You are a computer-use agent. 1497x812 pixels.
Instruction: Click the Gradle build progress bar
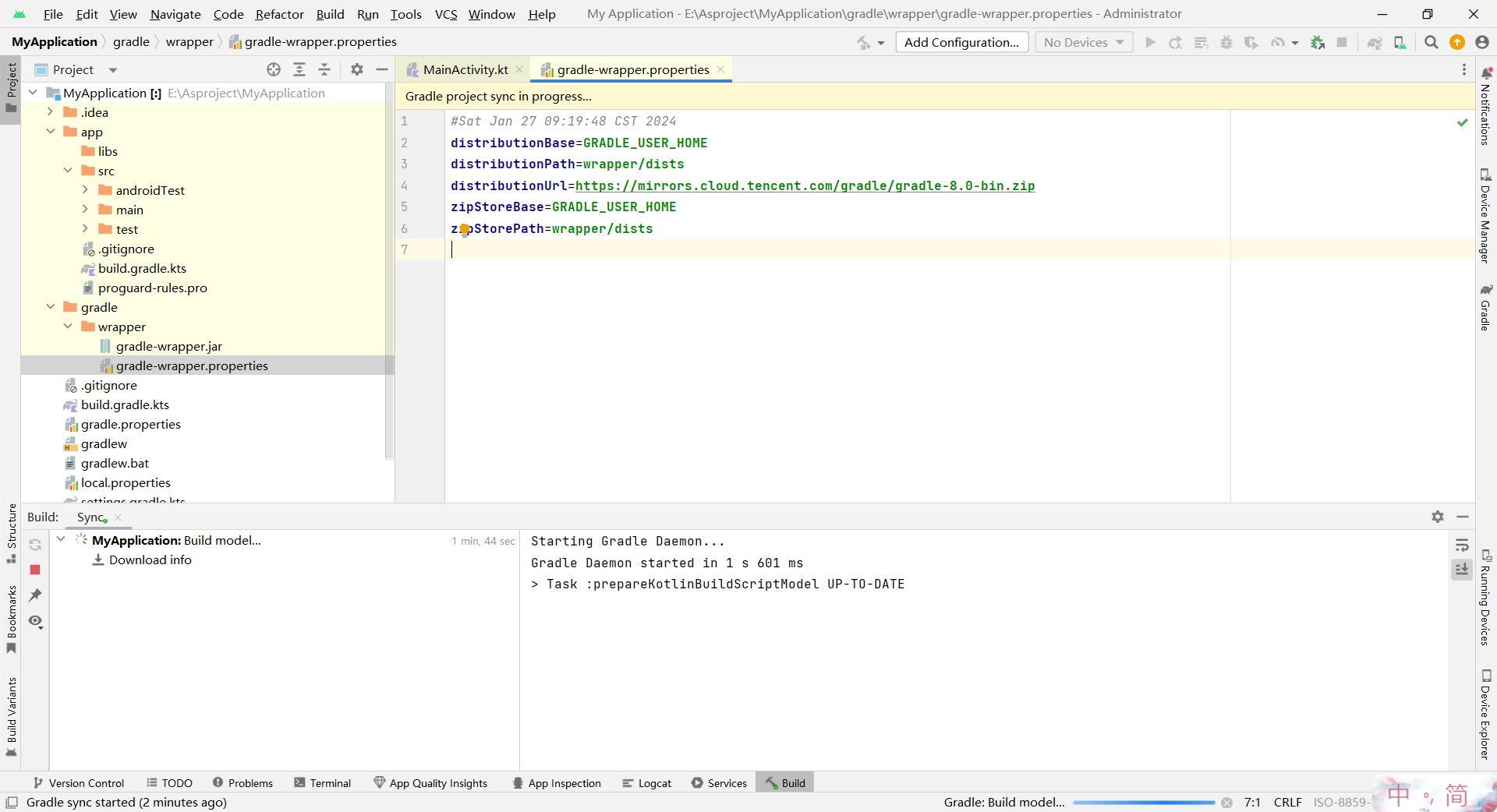pyautogui.click(x=1144, y=803)
